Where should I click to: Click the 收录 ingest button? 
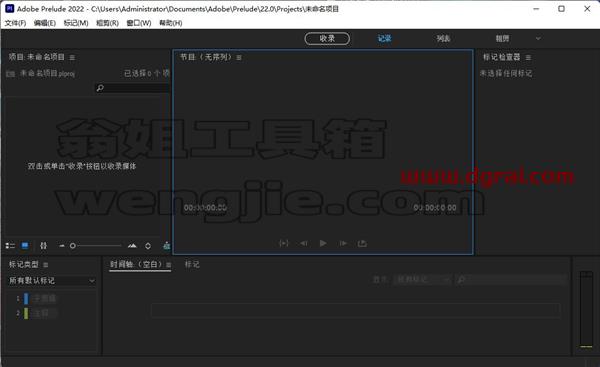(327, 39)
